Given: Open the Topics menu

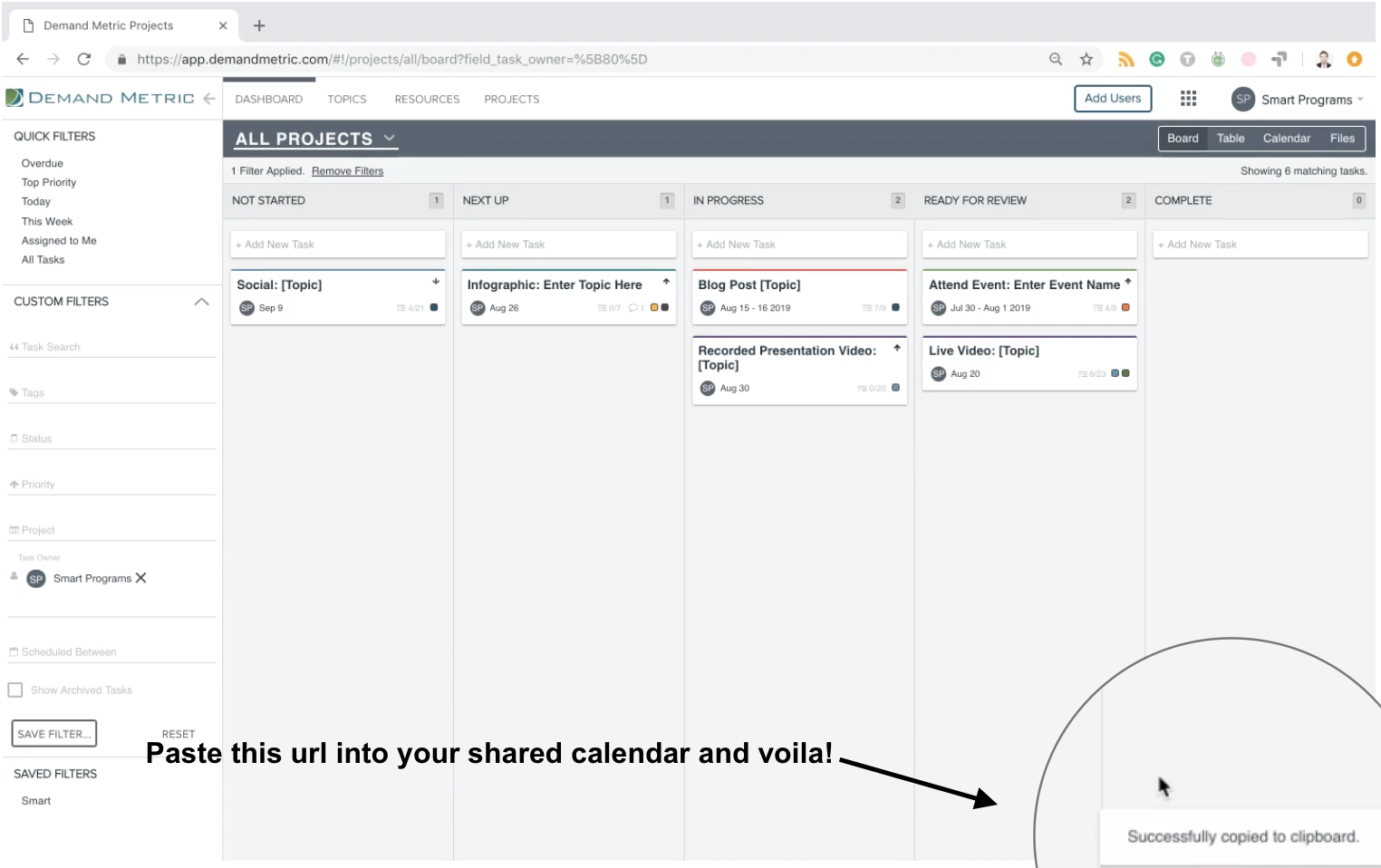Looking at the screenshot, I should pyautogui.click(x=347, y=99).
